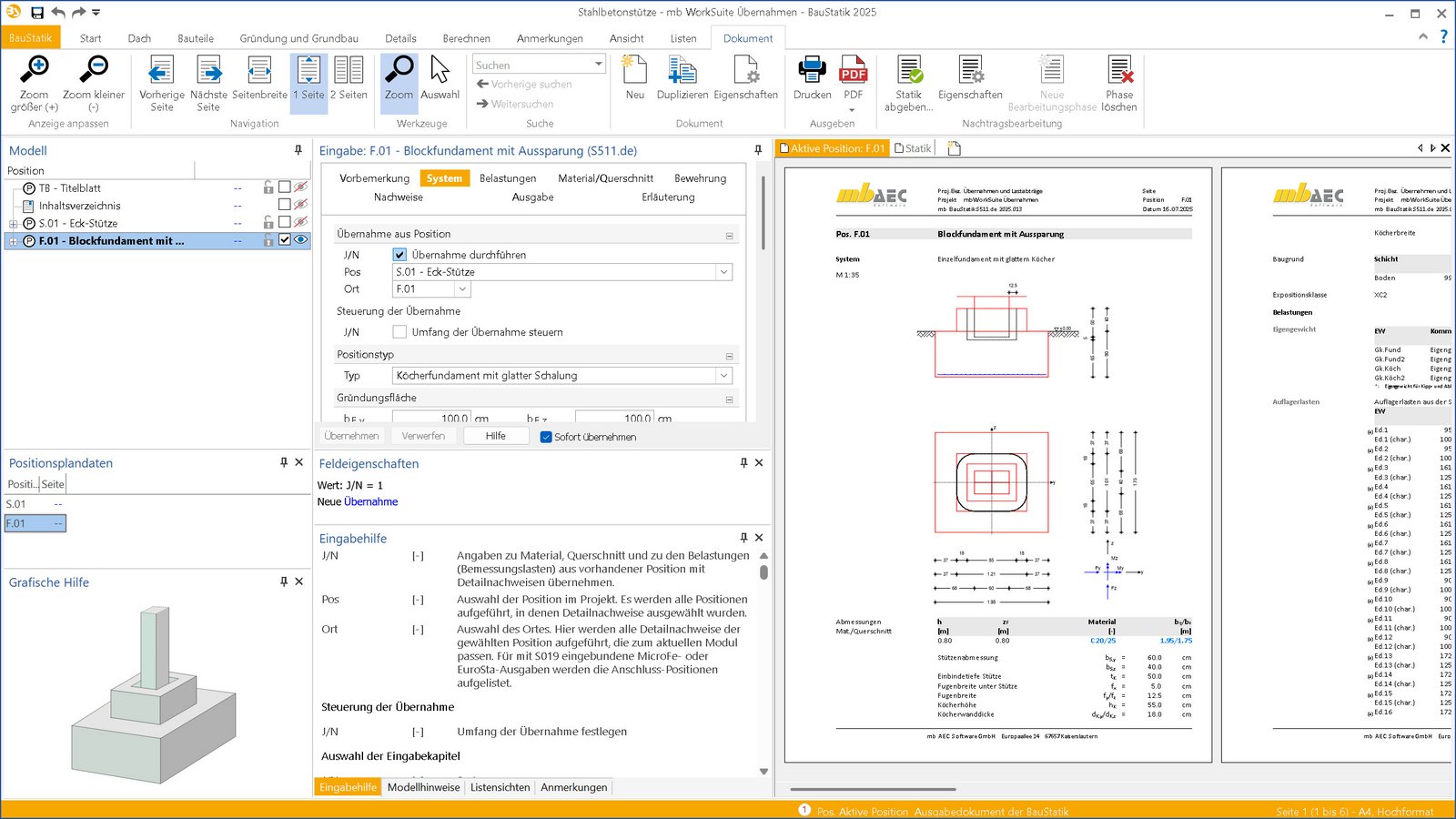Click the input form vertical scrollbar
The width and height of the screenshot is (1456, 819).
click(763, 213)
